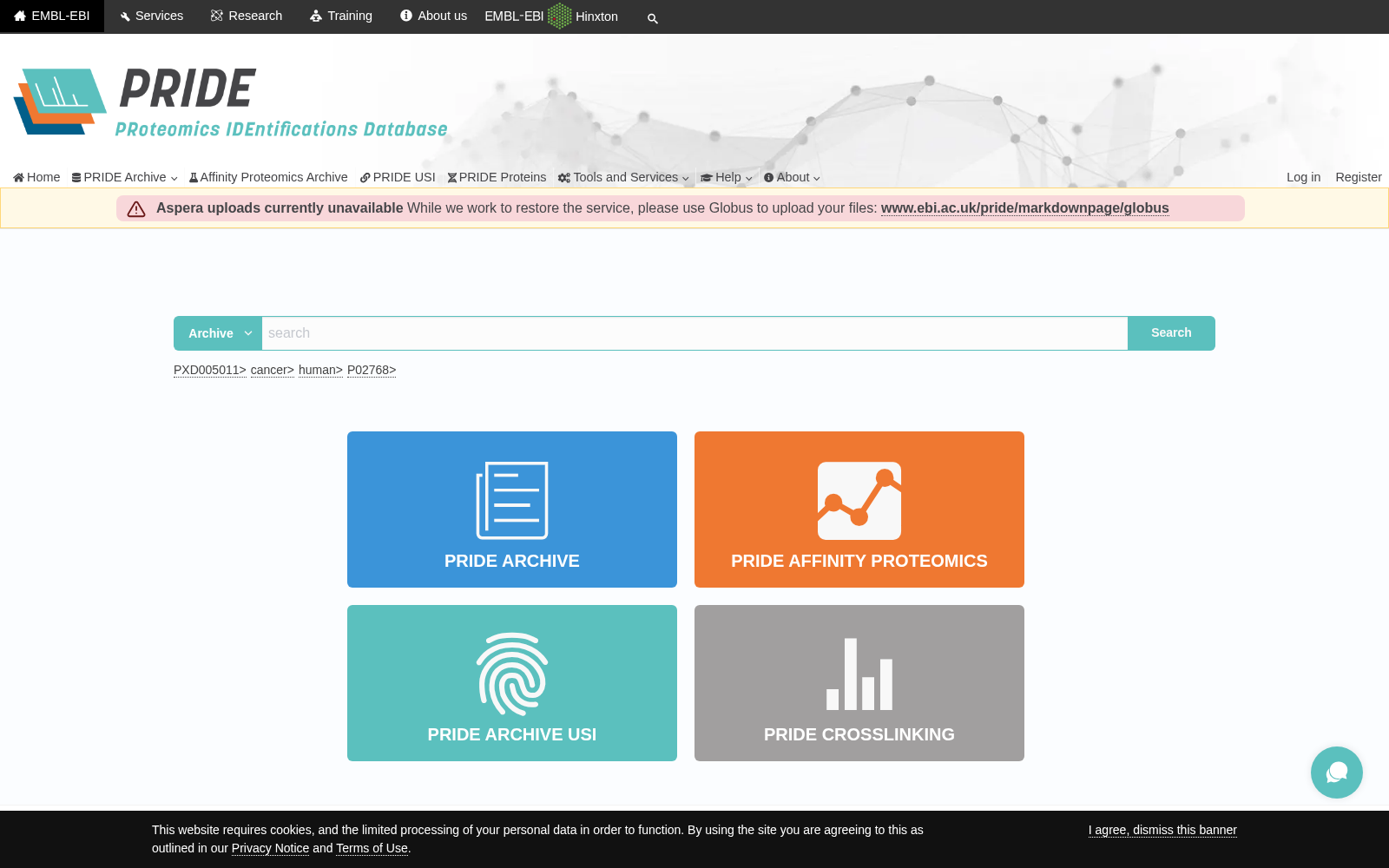
Task: Expand the PRIDE Archive navigation dropdown
Action: 125,177
